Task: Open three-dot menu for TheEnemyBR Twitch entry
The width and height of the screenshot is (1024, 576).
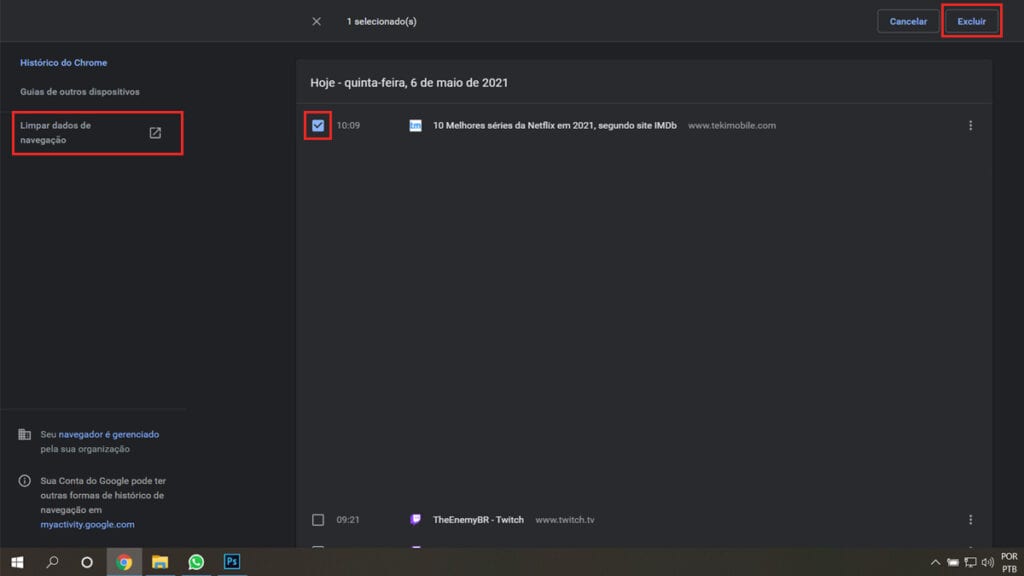Action: 970,520
